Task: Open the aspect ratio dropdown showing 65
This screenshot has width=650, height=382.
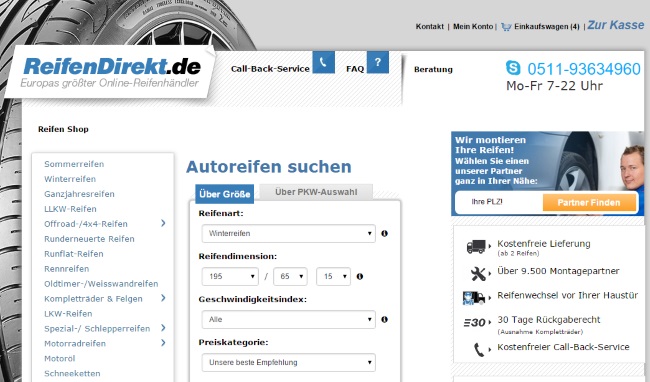Action: click(290, 276)
